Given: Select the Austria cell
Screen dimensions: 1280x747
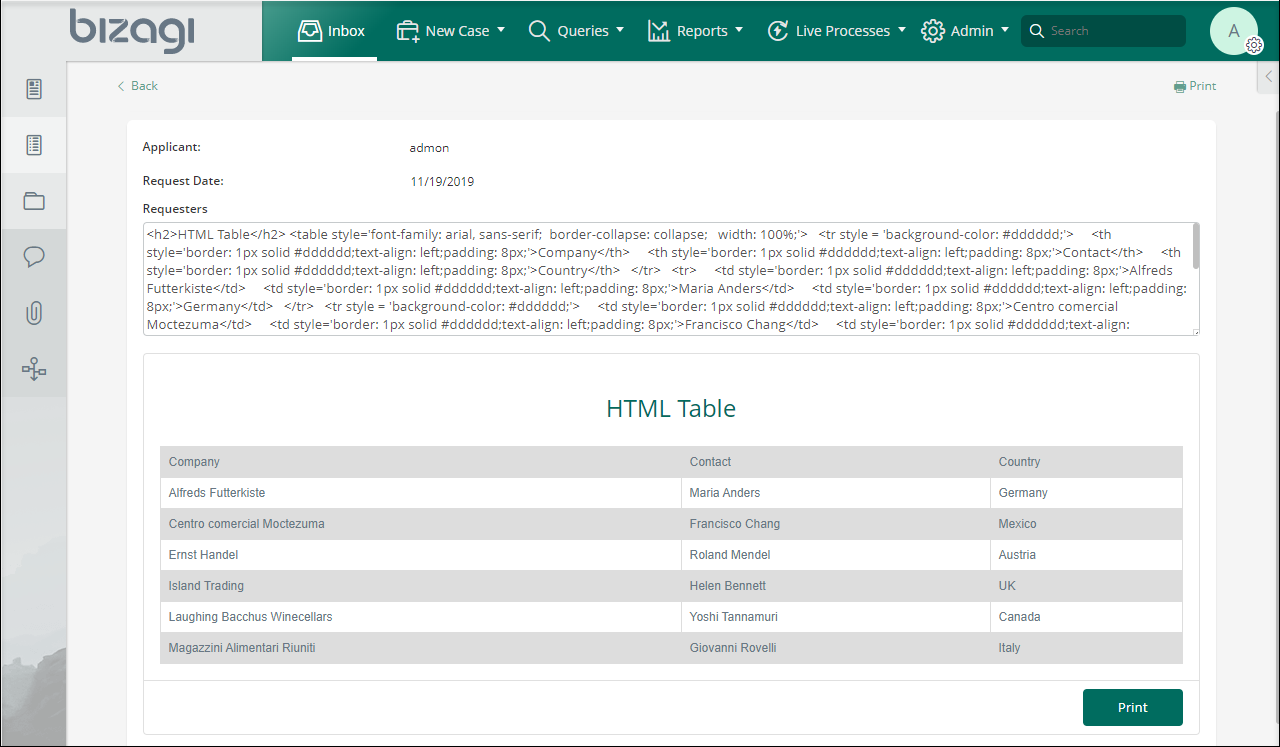Looking at the screenshot, I should pyautogui.click(x=1087, y=555).
